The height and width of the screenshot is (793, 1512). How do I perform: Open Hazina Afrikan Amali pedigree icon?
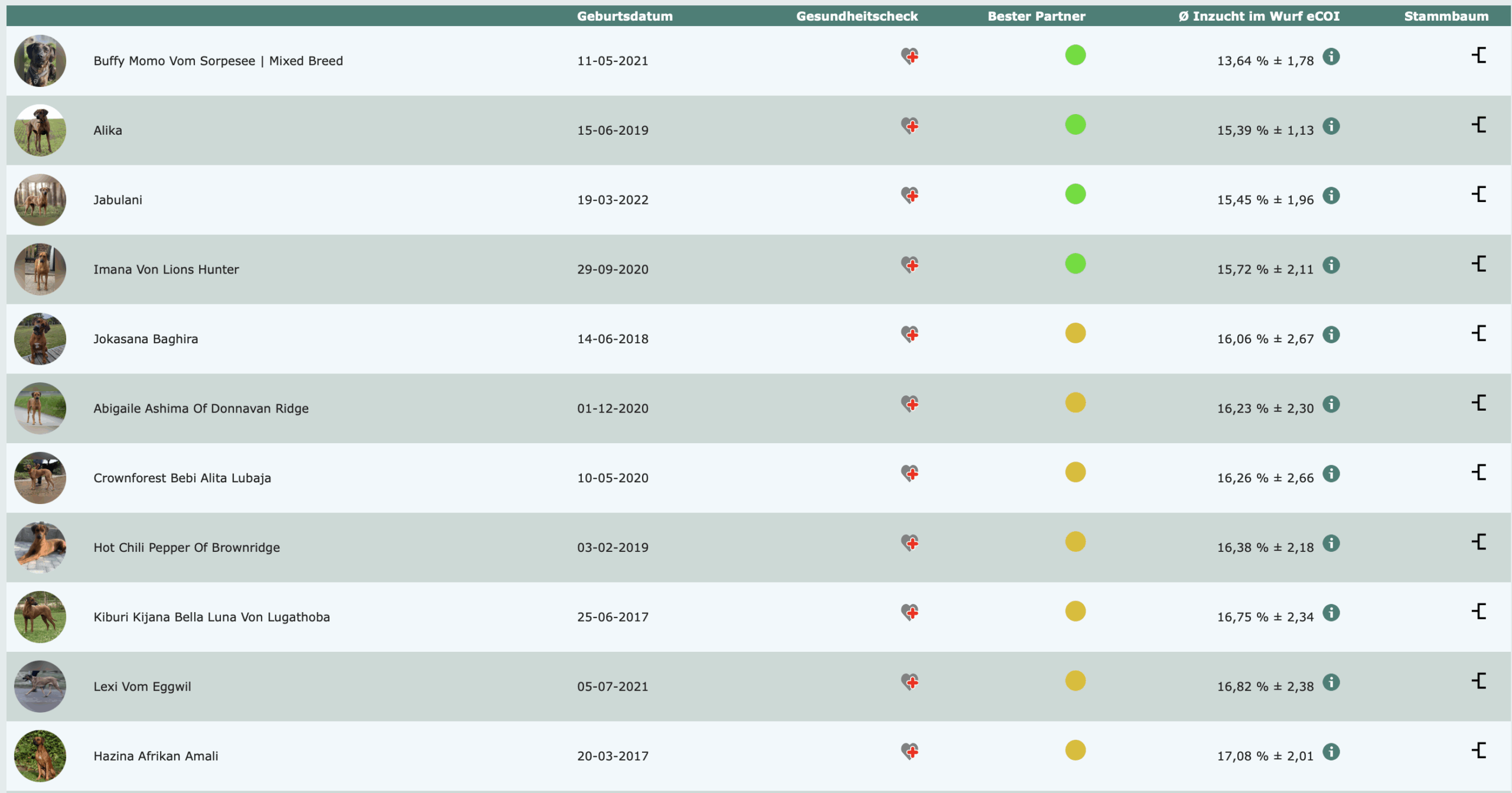point(1479,750)
